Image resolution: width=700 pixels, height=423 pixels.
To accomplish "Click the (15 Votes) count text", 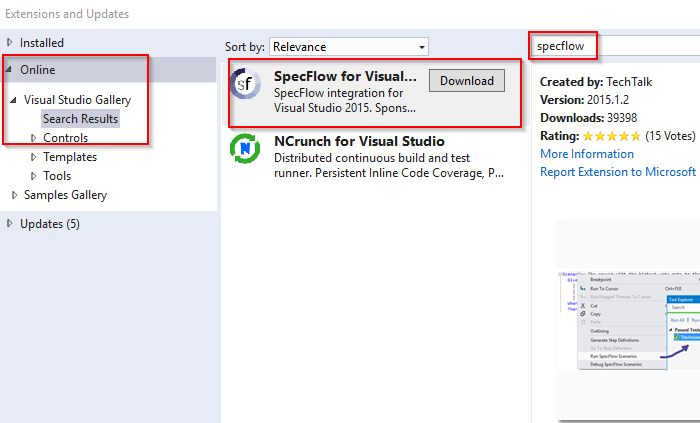I will pyautogui.click(x=671, y=136).
